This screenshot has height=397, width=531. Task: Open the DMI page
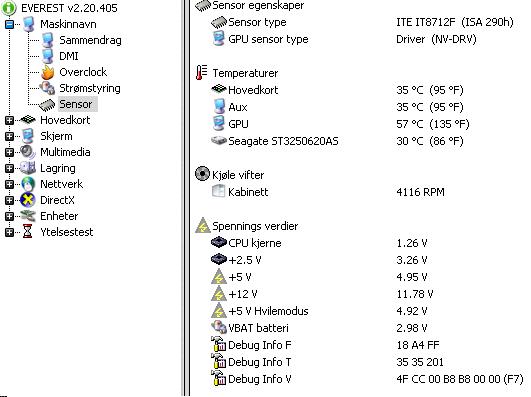69,56
